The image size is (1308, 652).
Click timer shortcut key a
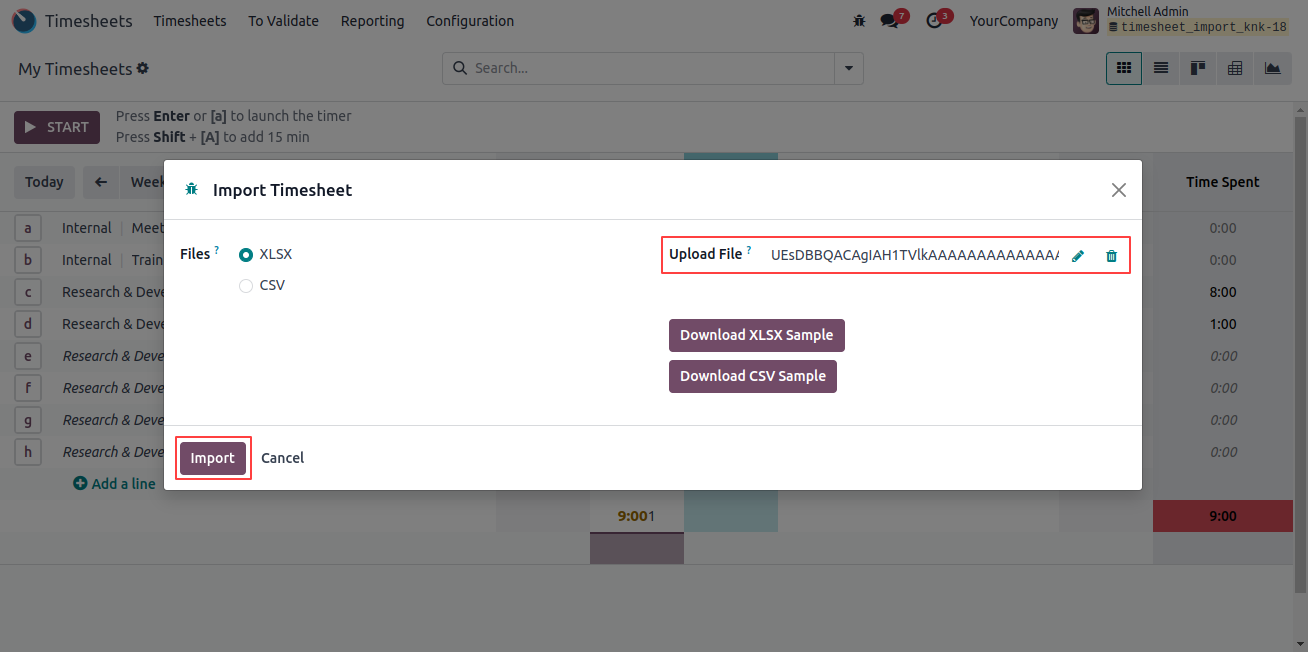pyautogui.click(x=27, y=228)
